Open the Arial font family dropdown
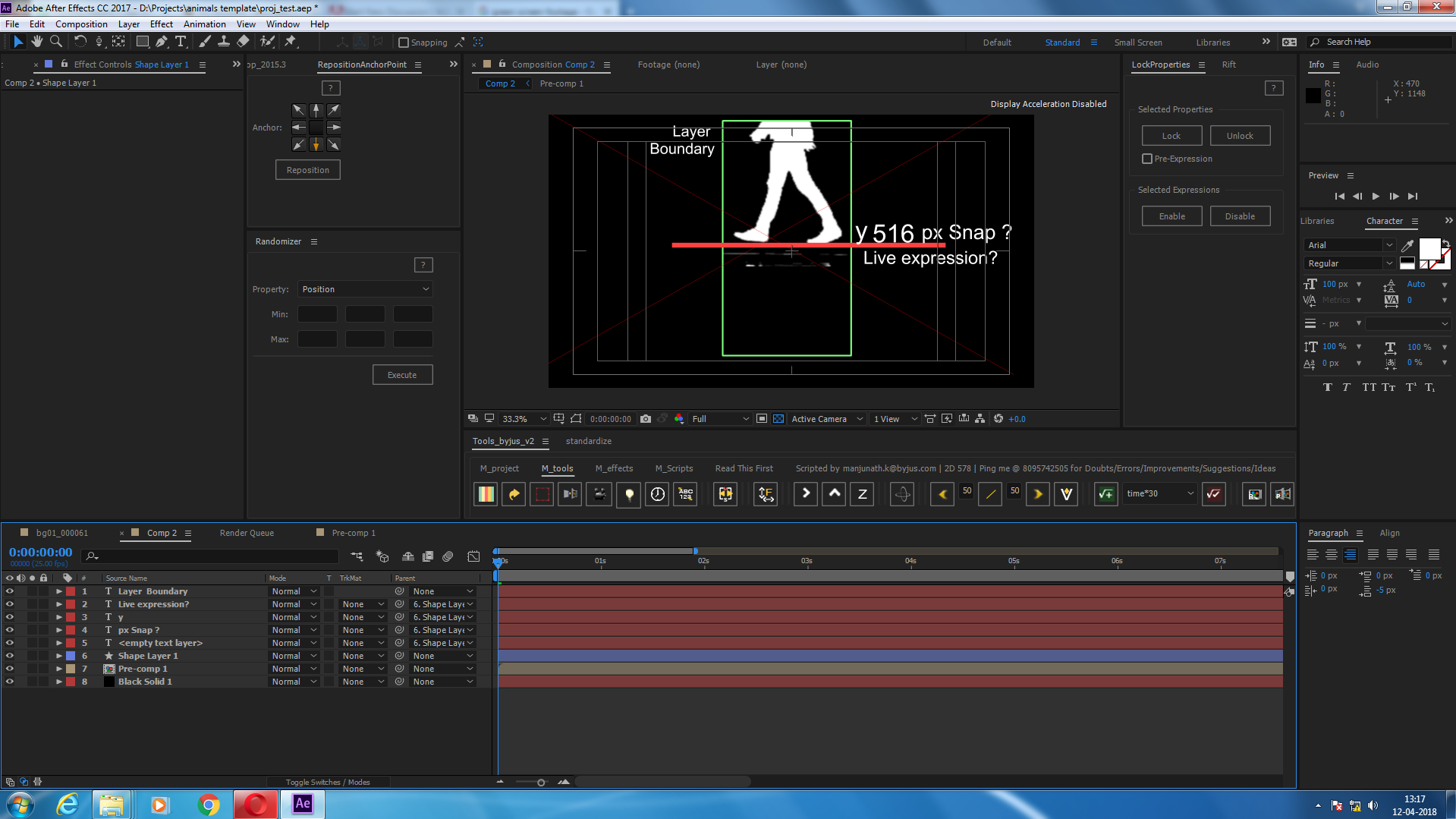This screenshot has height=819, width=1456. tap(1350, 245)
